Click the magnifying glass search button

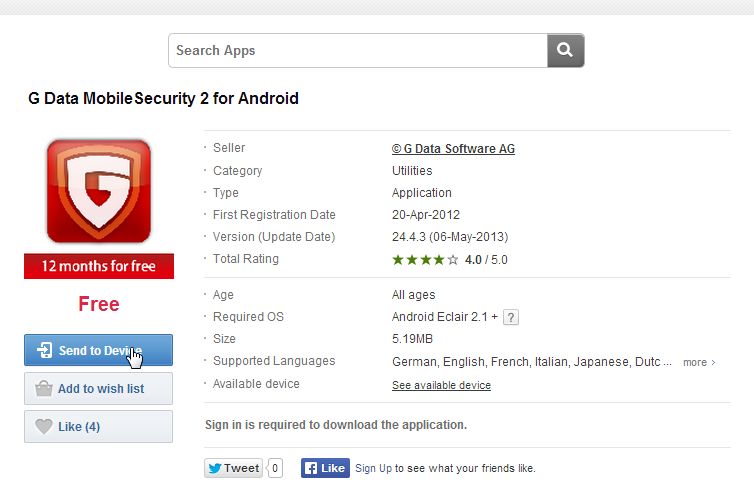pos(565,50)
